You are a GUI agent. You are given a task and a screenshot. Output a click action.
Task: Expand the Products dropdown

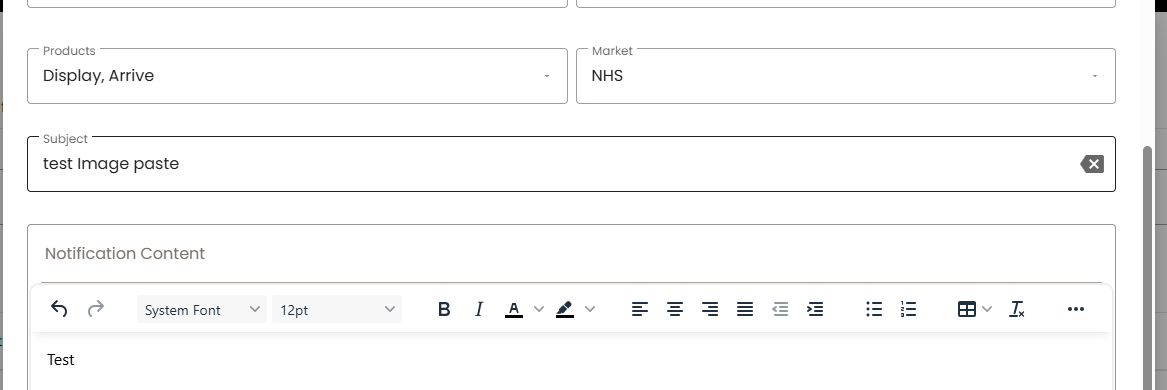(x=297, y=76)
